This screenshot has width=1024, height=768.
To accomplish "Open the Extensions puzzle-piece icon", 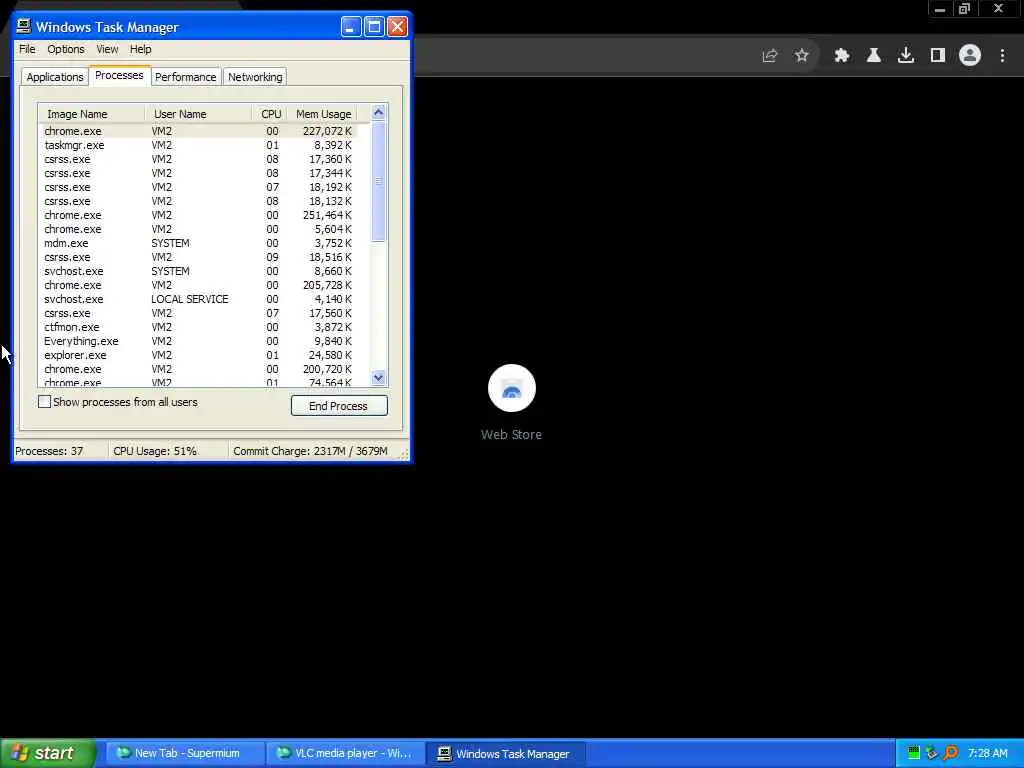I will point(841,56).
